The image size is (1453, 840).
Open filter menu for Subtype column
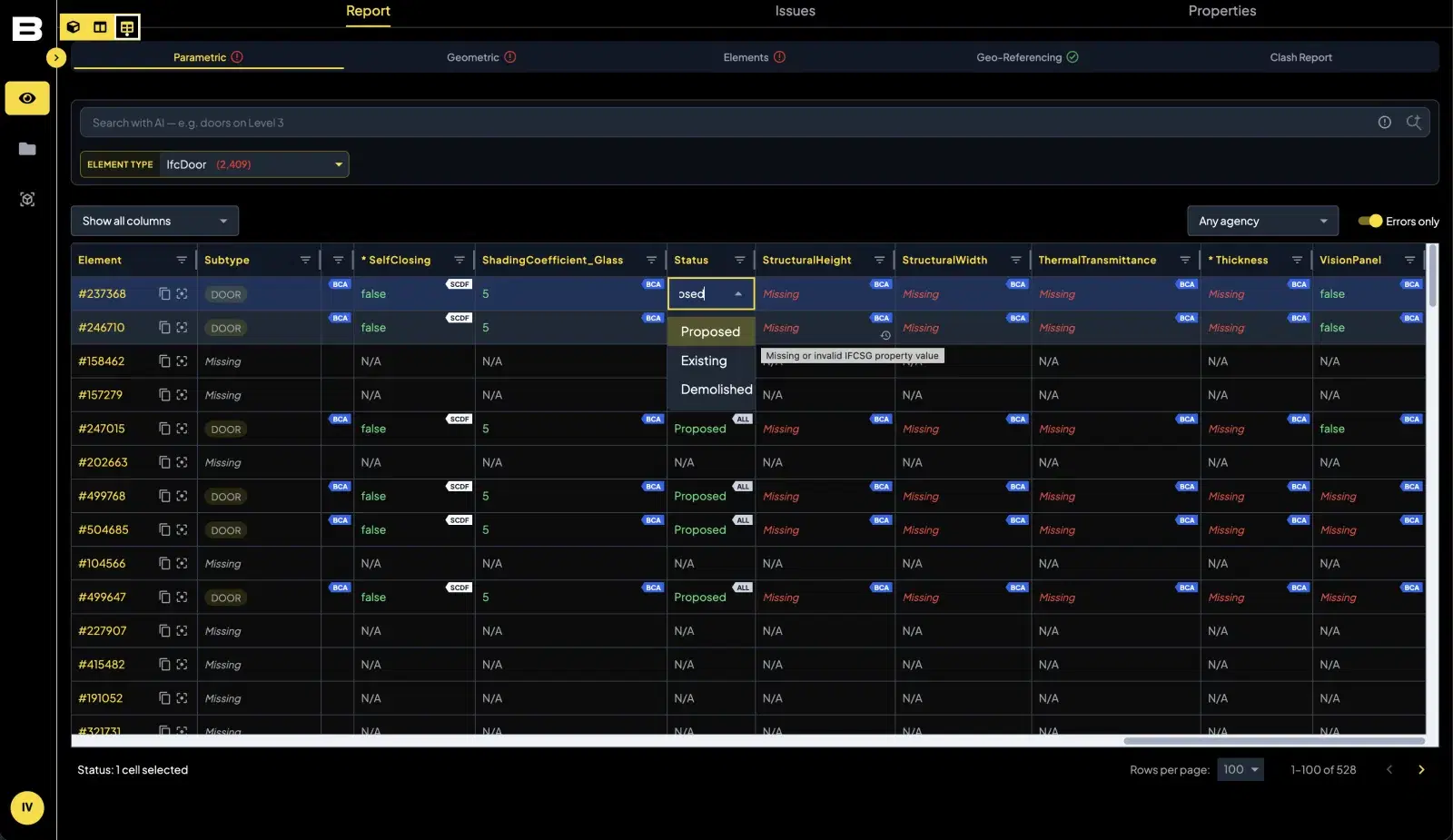pyautogui.click(x=305, y=260)
